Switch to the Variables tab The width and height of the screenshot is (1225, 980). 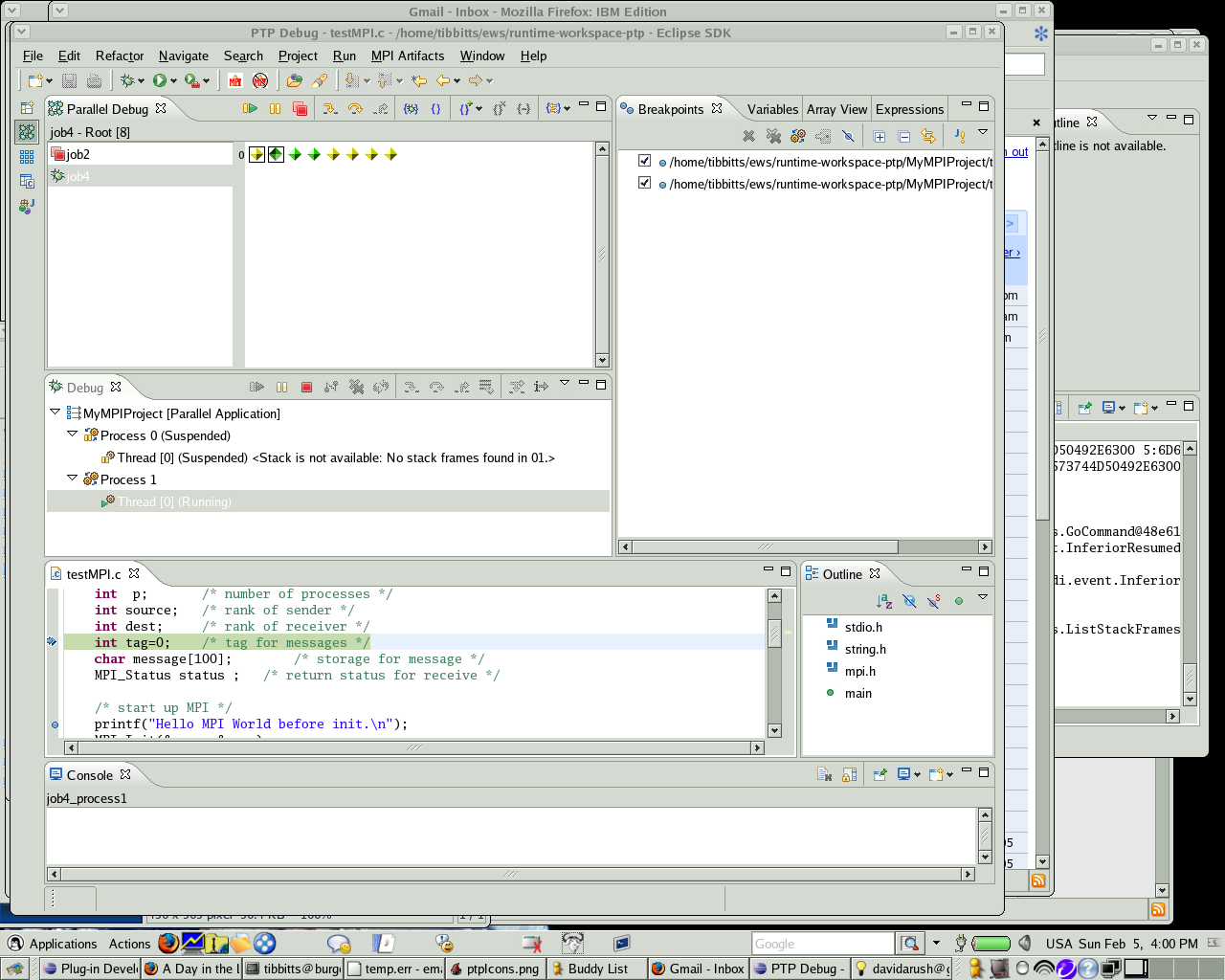772,109
